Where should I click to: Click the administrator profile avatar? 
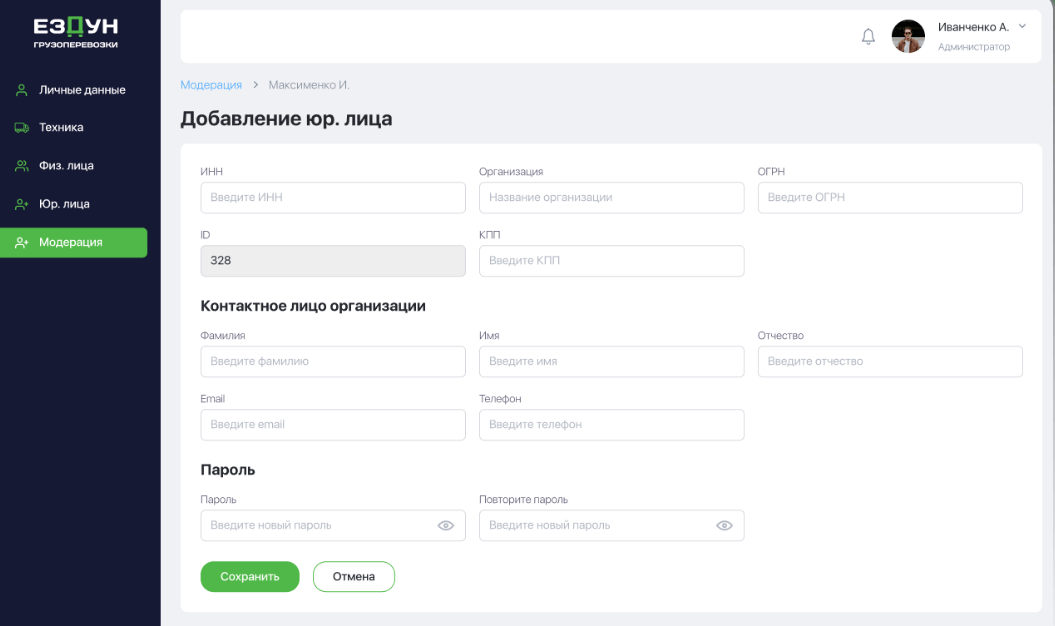click(908, 37)
